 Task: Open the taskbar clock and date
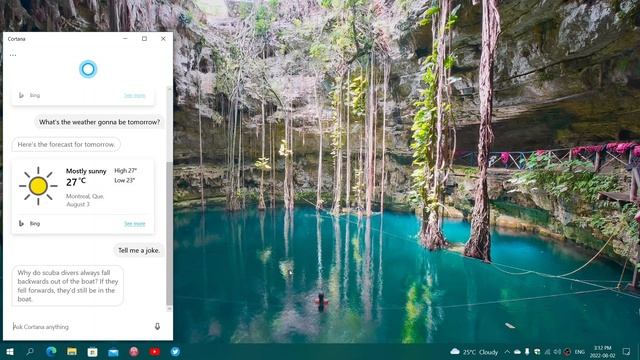point(602,352)
